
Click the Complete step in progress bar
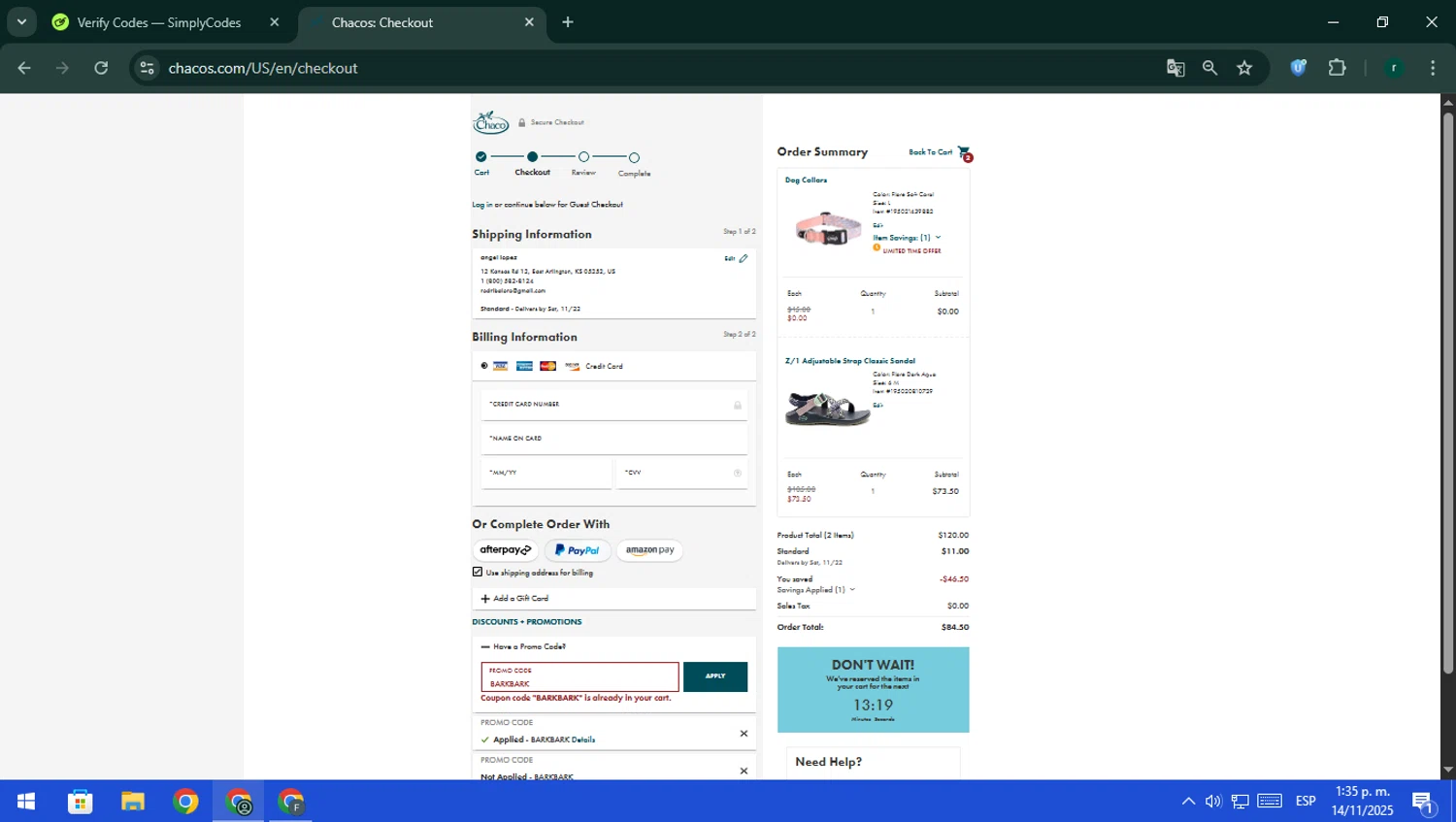click(x=634, y=164)
